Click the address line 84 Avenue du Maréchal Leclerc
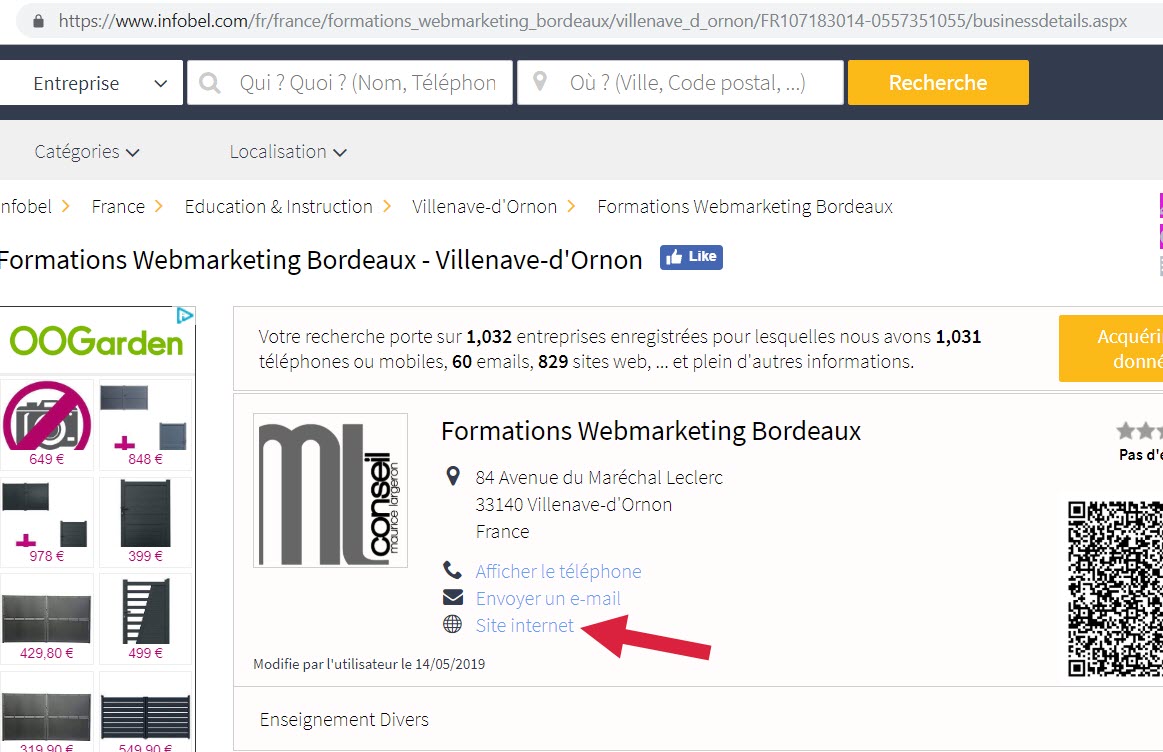1163x752 pixels. [x=599, y=478]
